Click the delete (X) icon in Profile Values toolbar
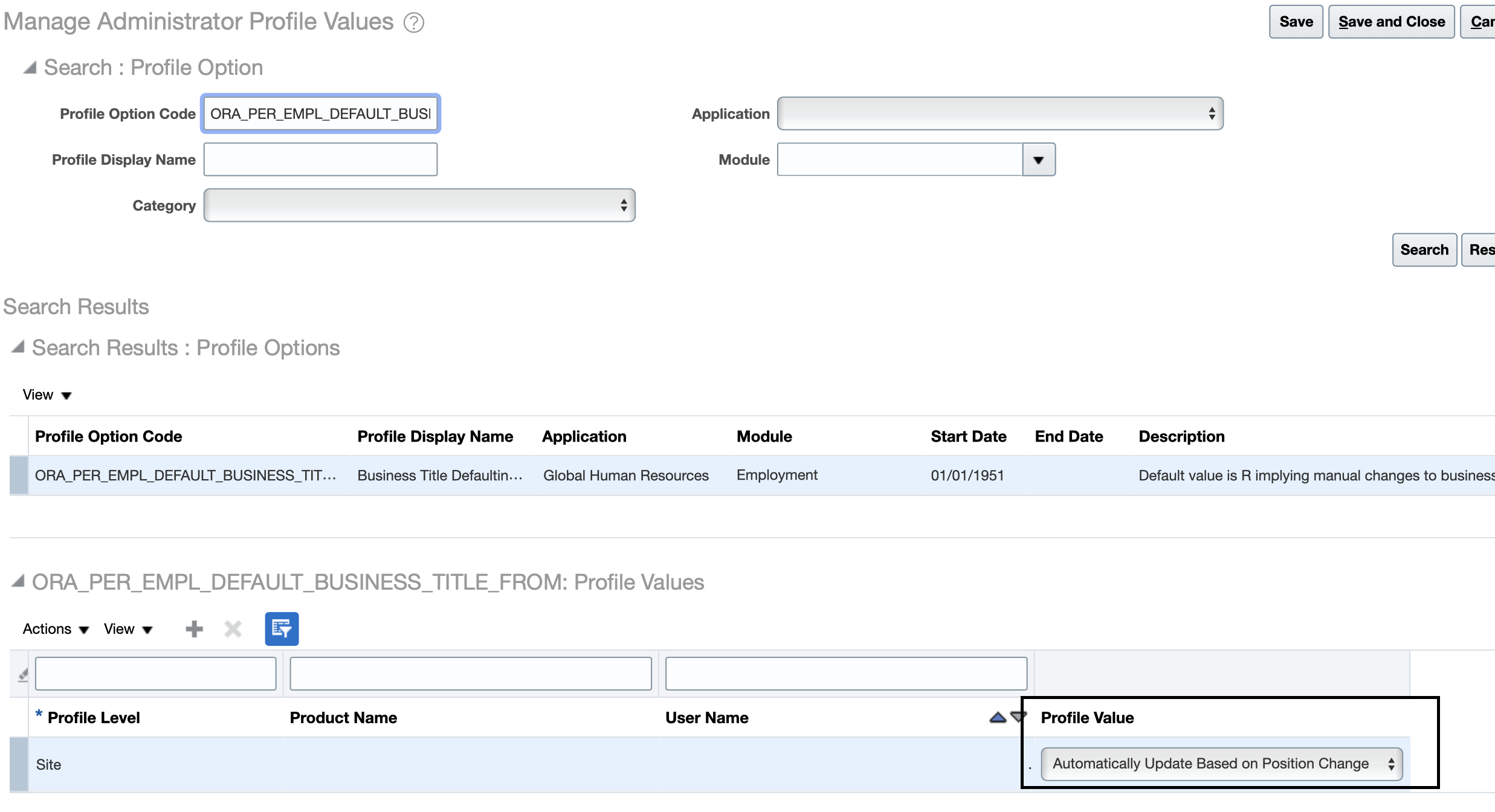The image size is (1495, 812). point(233,628)
